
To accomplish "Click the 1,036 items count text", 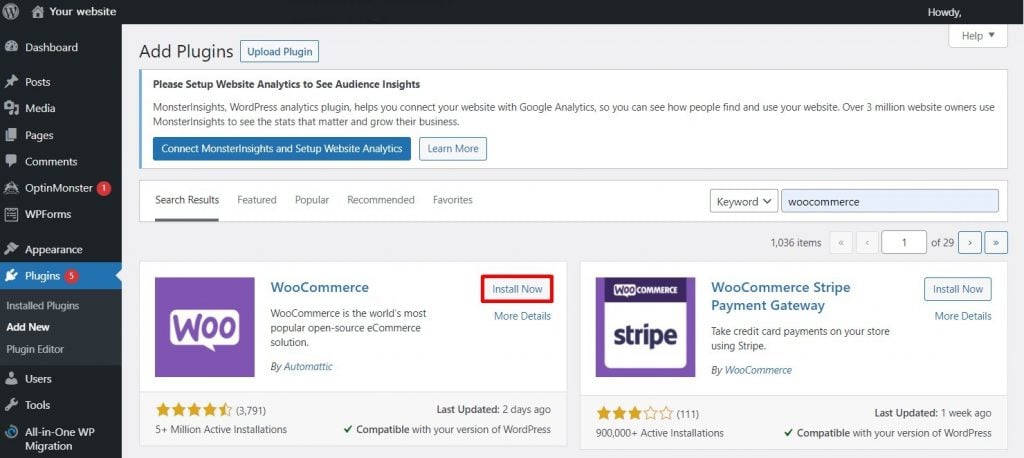I will tap(795, 242).
